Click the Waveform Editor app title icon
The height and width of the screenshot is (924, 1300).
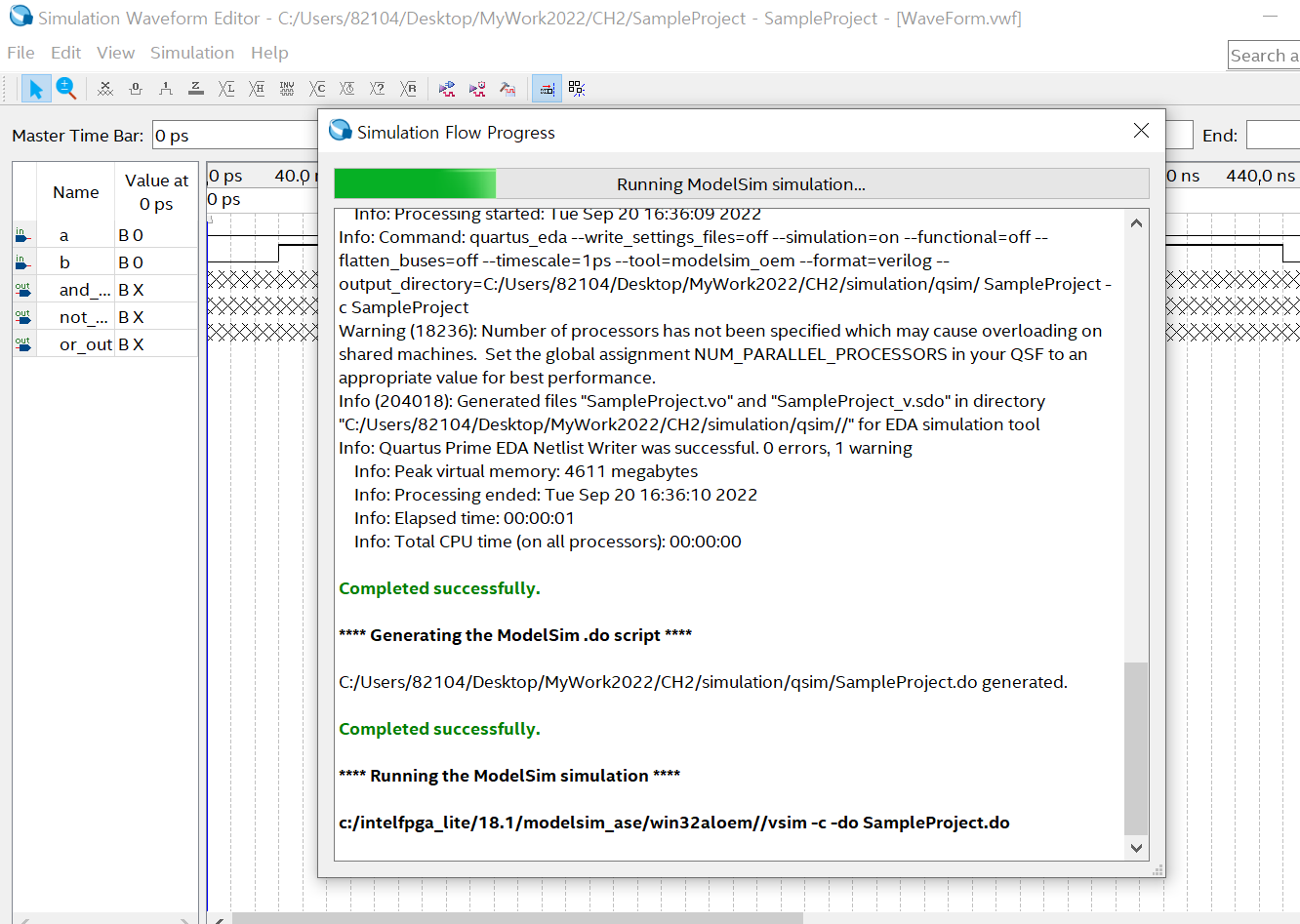20,17
